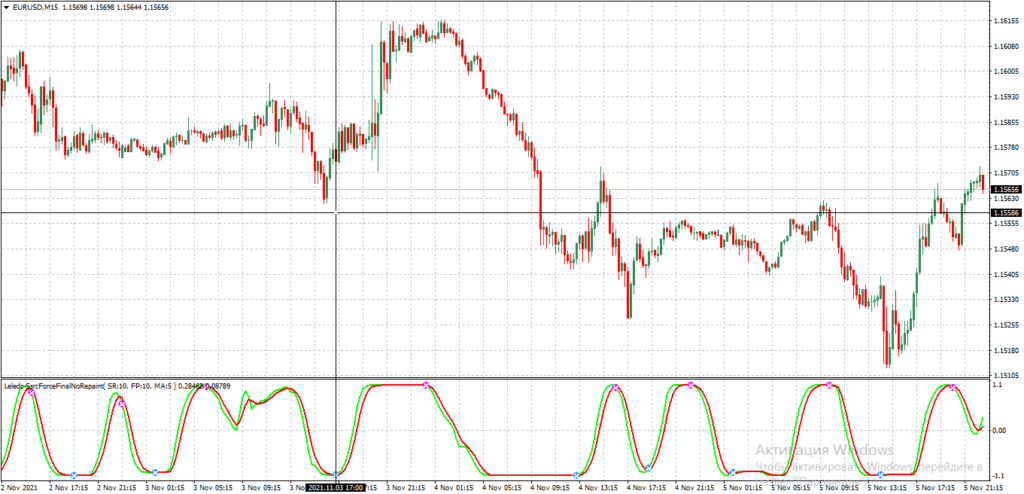The image size is (1024, 494).
Task: Click the current price tag 1.15656
Action: [1005, 189]
